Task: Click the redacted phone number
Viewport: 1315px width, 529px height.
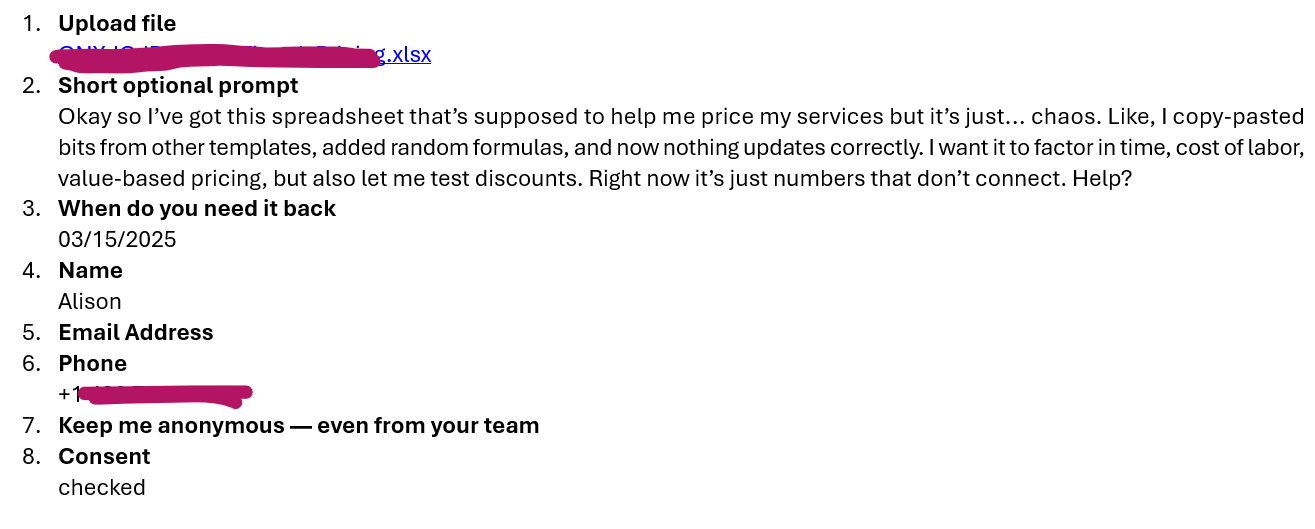Action: click(x=155, y=395)
